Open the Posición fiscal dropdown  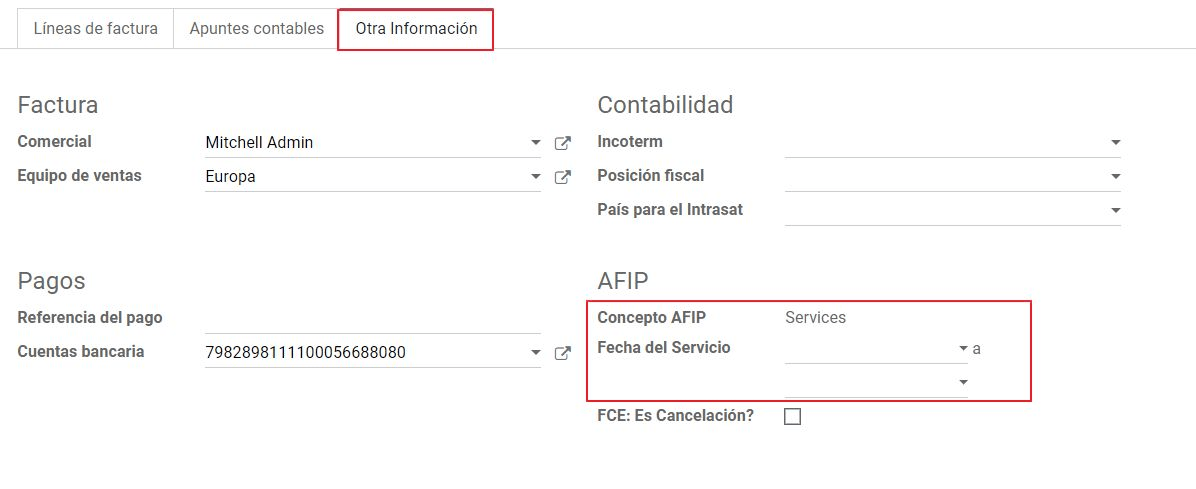1116,177
